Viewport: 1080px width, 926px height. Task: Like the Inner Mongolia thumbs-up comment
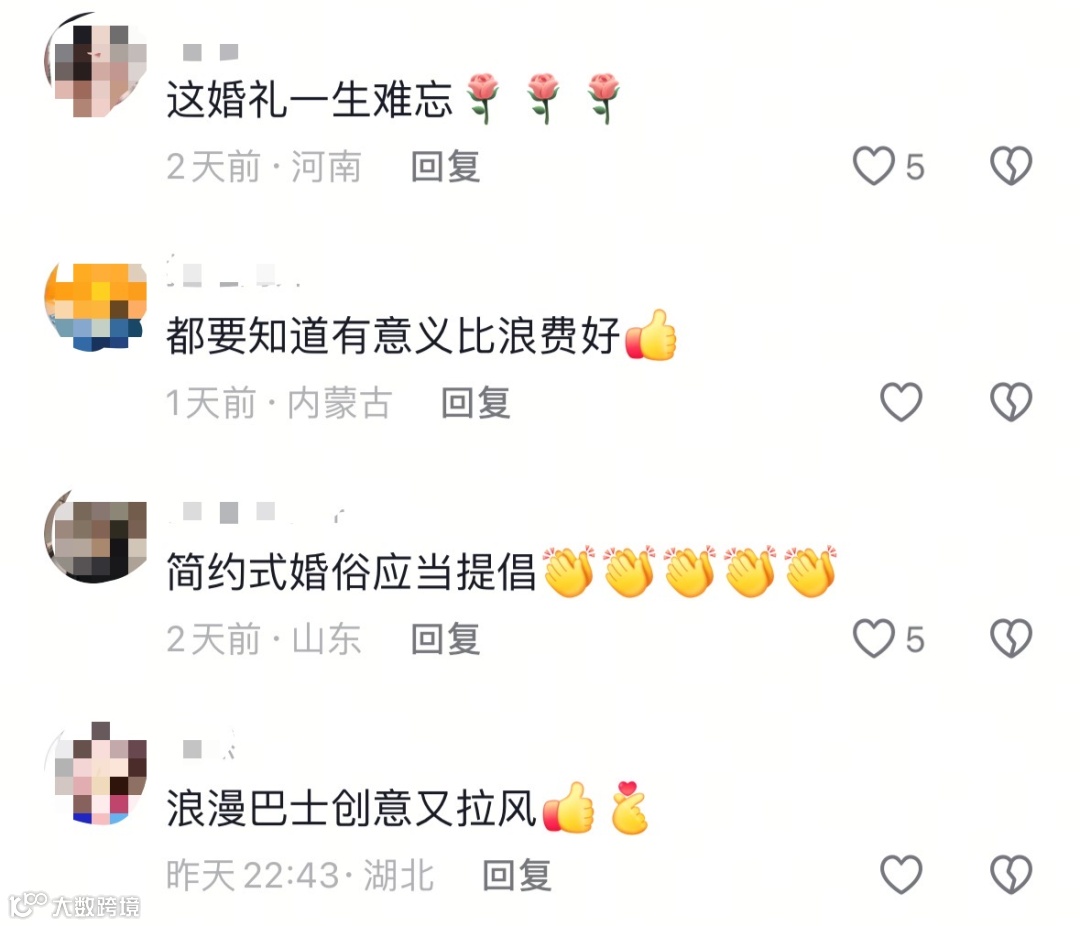pyautogui.click(x=901, y=402)
